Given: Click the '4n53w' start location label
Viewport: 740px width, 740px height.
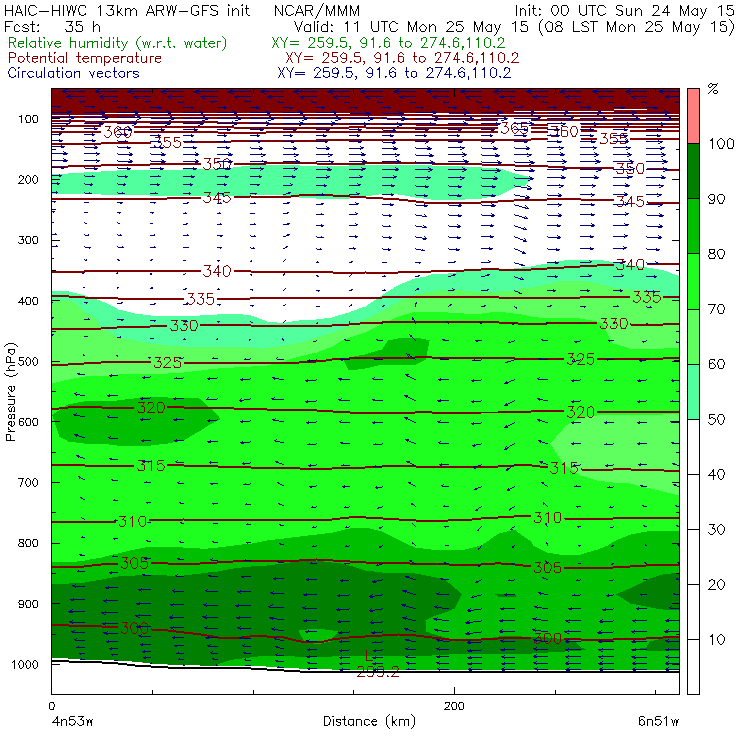Looking at the screenshot, I should (72, 721).
